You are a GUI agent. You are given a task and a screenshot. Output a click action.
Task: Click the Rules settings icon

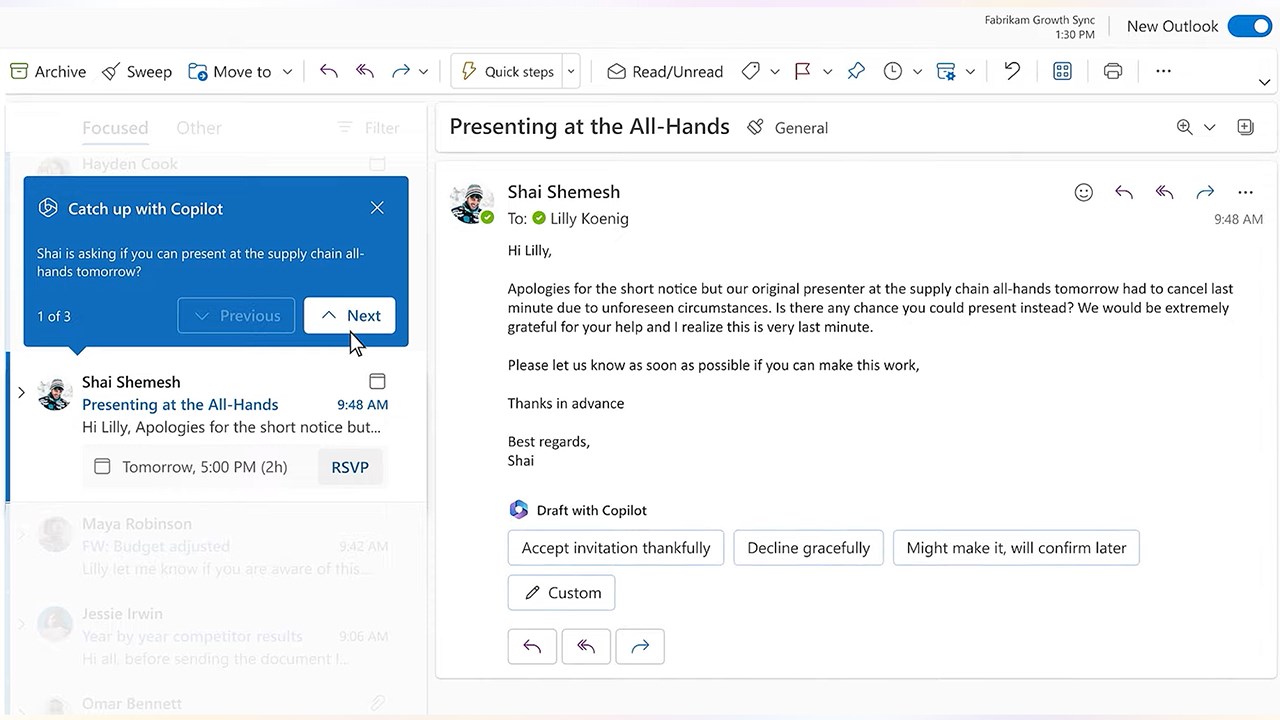(946, 71)
